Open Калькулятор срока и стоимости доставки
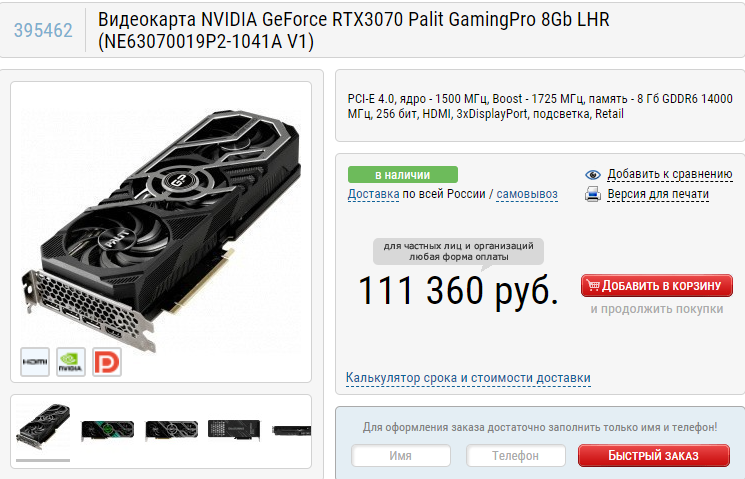The width and height of the screenshot is (745, 479). tap(468, 378)
